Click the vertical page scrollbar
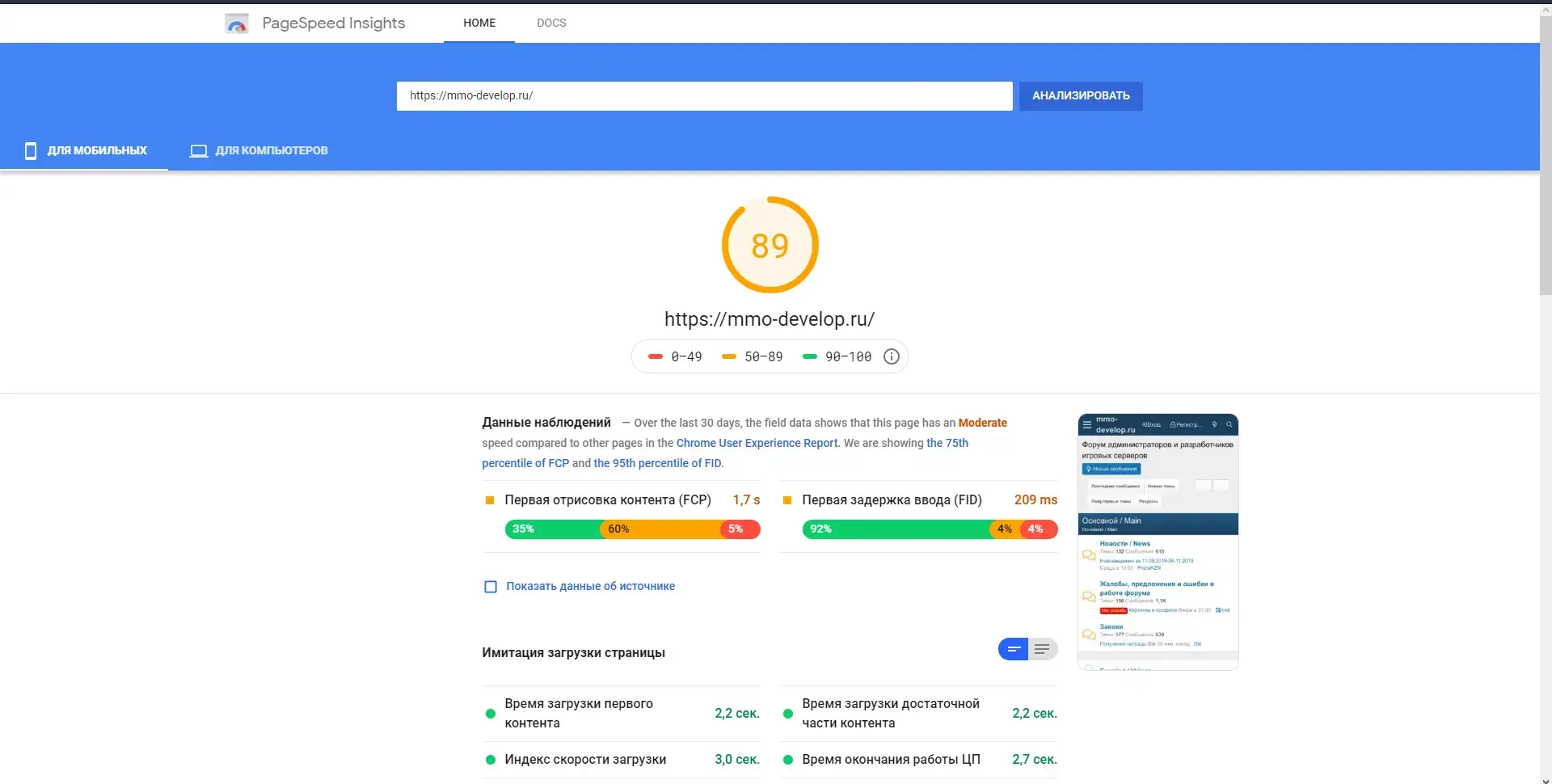 click(1546, 154)
